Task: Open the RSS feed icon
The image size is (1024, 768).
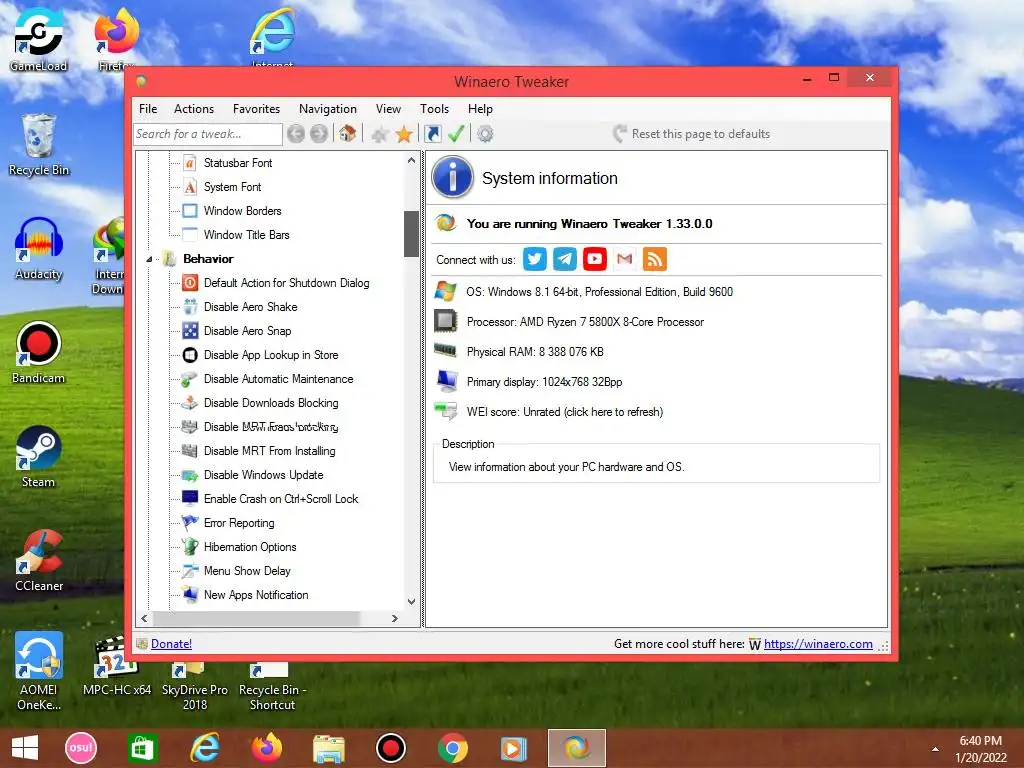Action: 654,259
